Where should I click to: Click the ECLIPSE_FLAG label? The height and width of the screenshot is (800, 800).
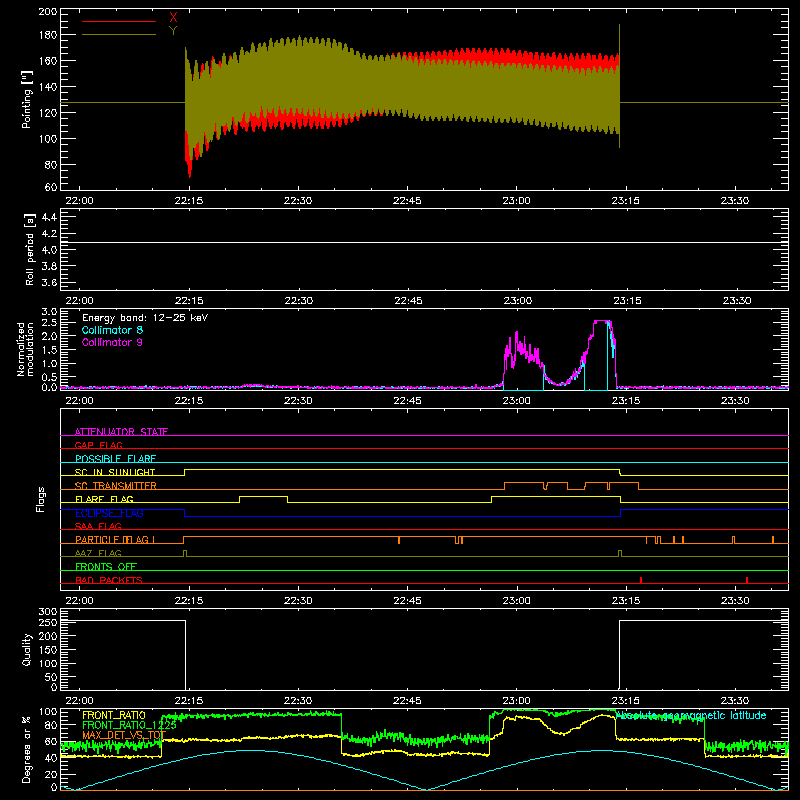[x=109, y=513]
